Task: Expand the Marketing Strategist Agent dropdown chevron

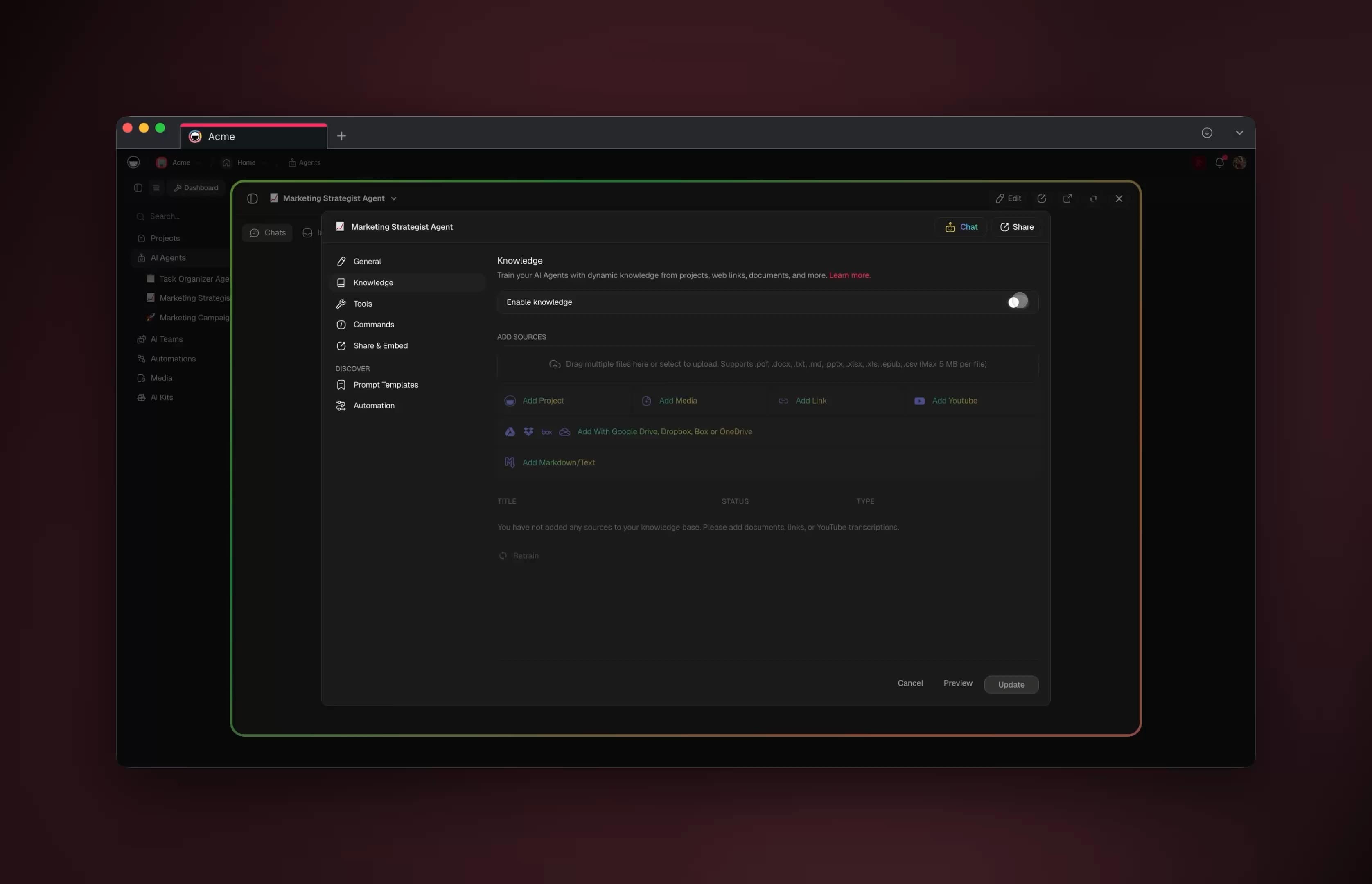Action: click(394, 198)
